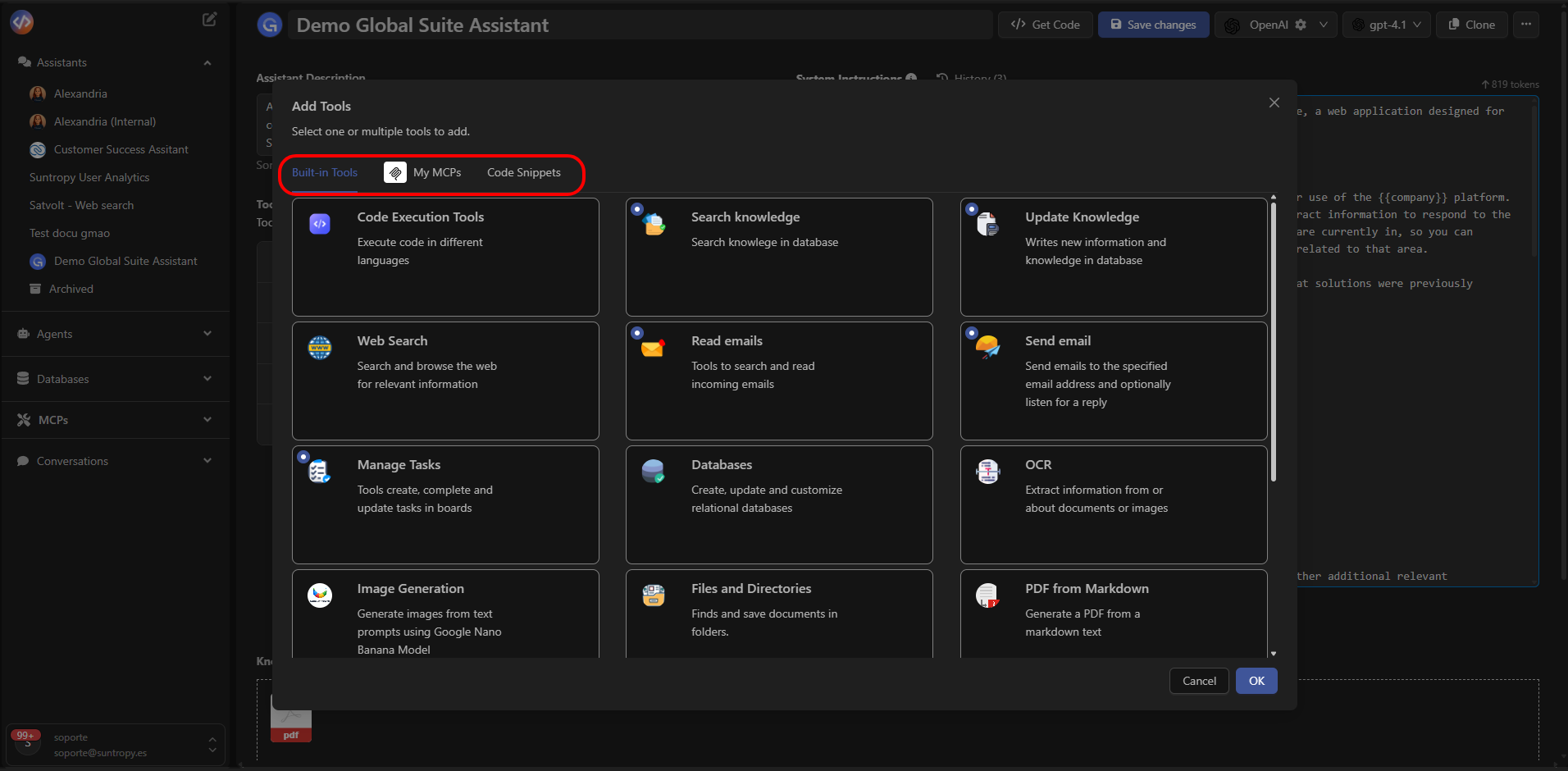Select the Code Execution Tools icon
Image resolution: width=1568 pixels, height=771 pixels.
click(320, 223)
